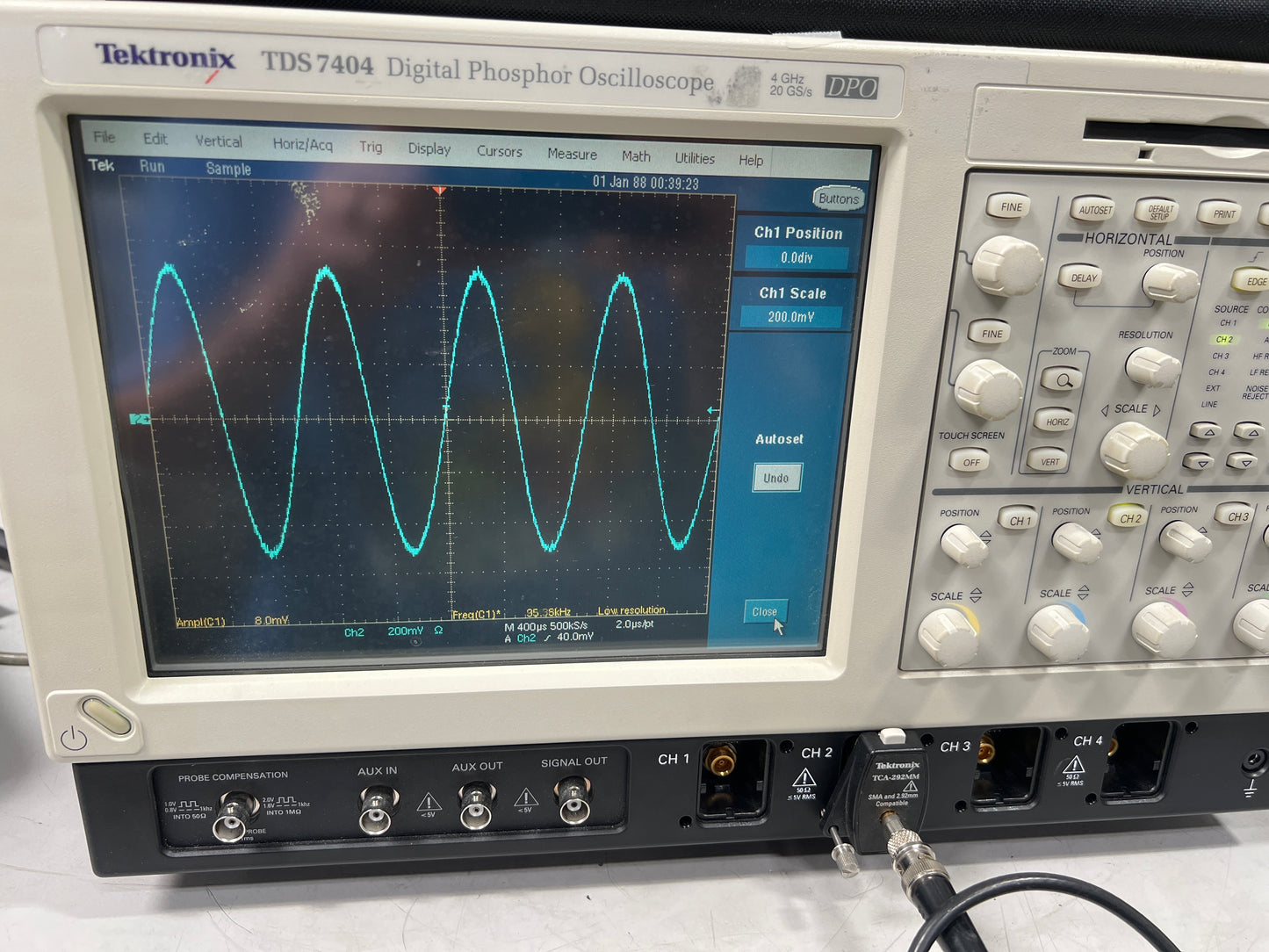Push the trigger source down-arrow button below LINE
This screenshot has width=1269, height=952.
[x=1199, y=460]
